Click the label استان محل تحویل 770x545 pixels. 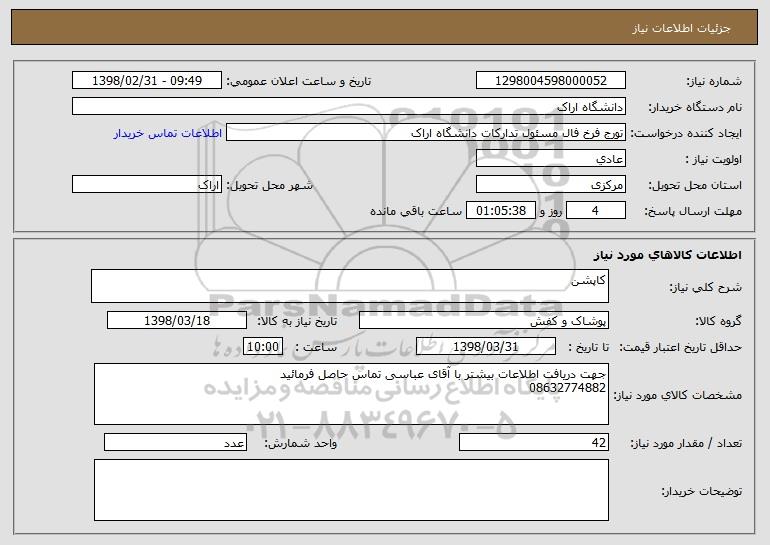click(x=695, y=185)
